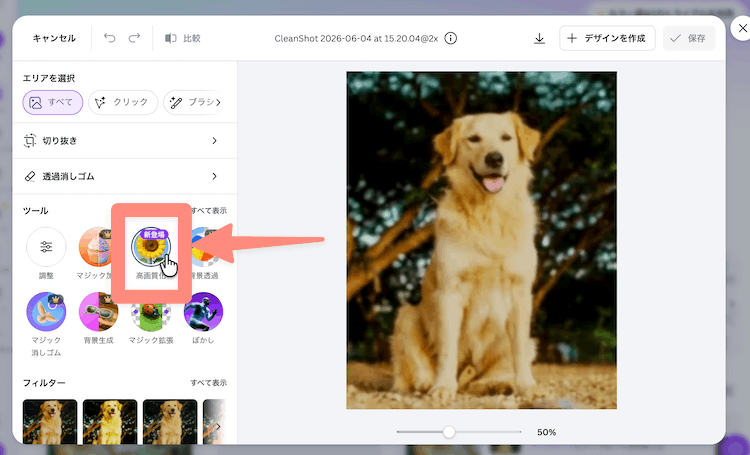Click the 保存 save button
750x455 pixels.
point(689,38)
